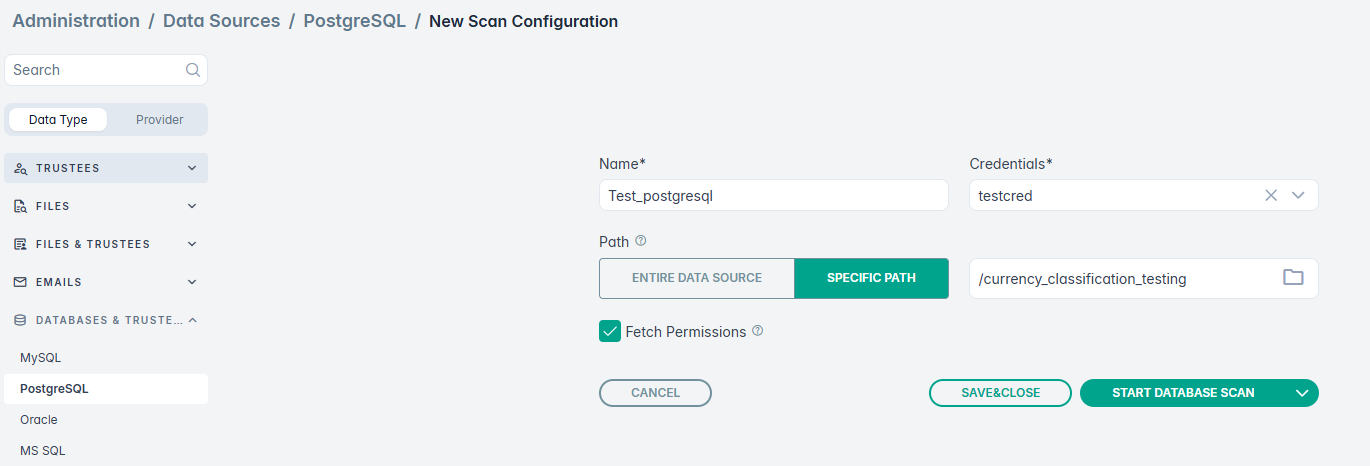Click the Name input field
1370x466 pixels.
click(773, 196)
